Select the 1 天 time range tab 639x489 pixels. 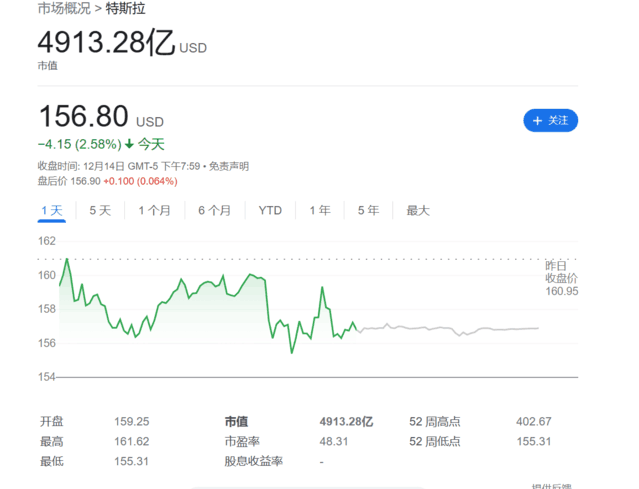point(52,211)
